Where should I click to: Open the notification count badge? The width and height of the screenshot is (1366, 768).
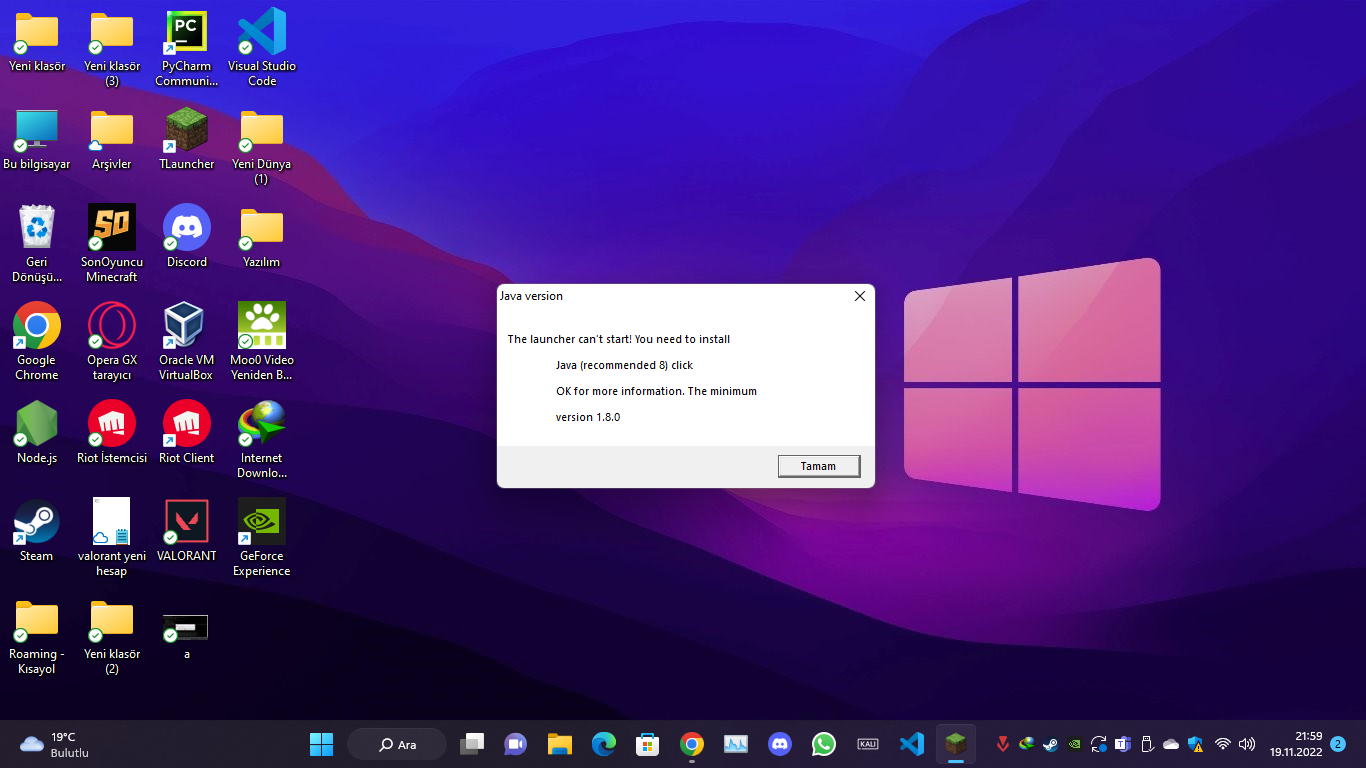point(1338,744)
